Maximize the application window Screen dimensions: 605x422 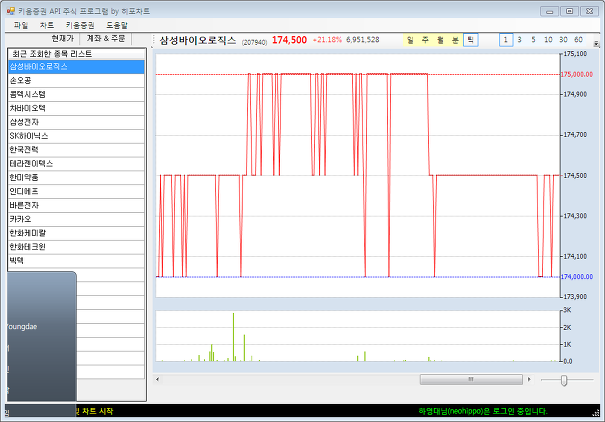tap(569, 11)
